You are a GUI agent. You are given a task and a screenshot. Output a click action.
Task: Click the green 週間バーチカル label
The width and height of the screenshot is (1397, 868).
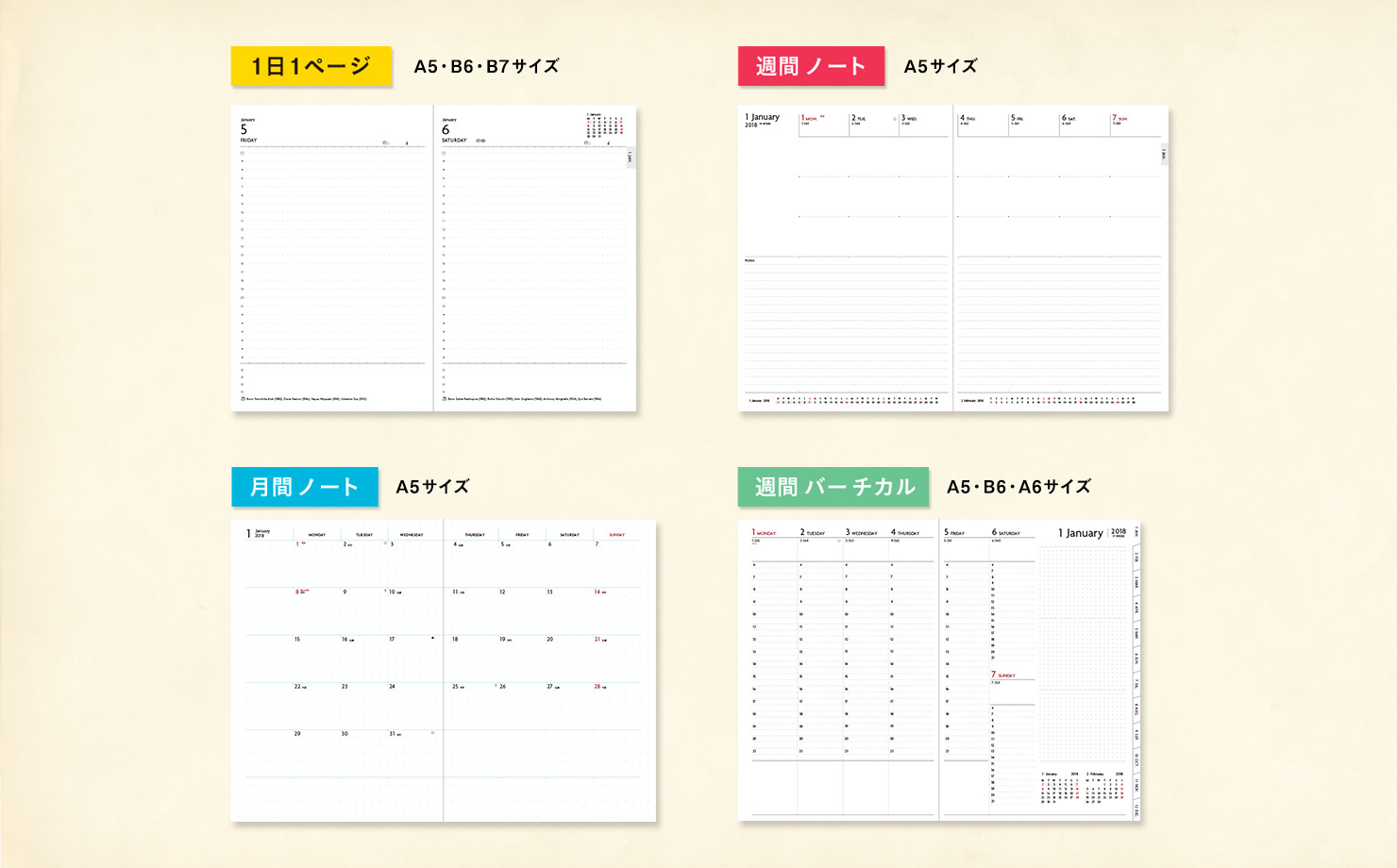(x=833, y=487)
